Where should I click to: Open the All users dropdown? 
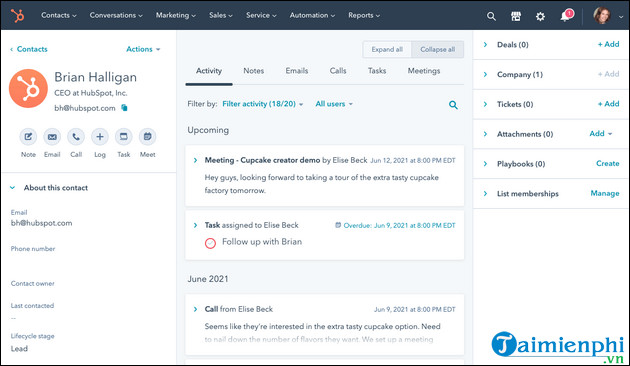pos(334,104)
